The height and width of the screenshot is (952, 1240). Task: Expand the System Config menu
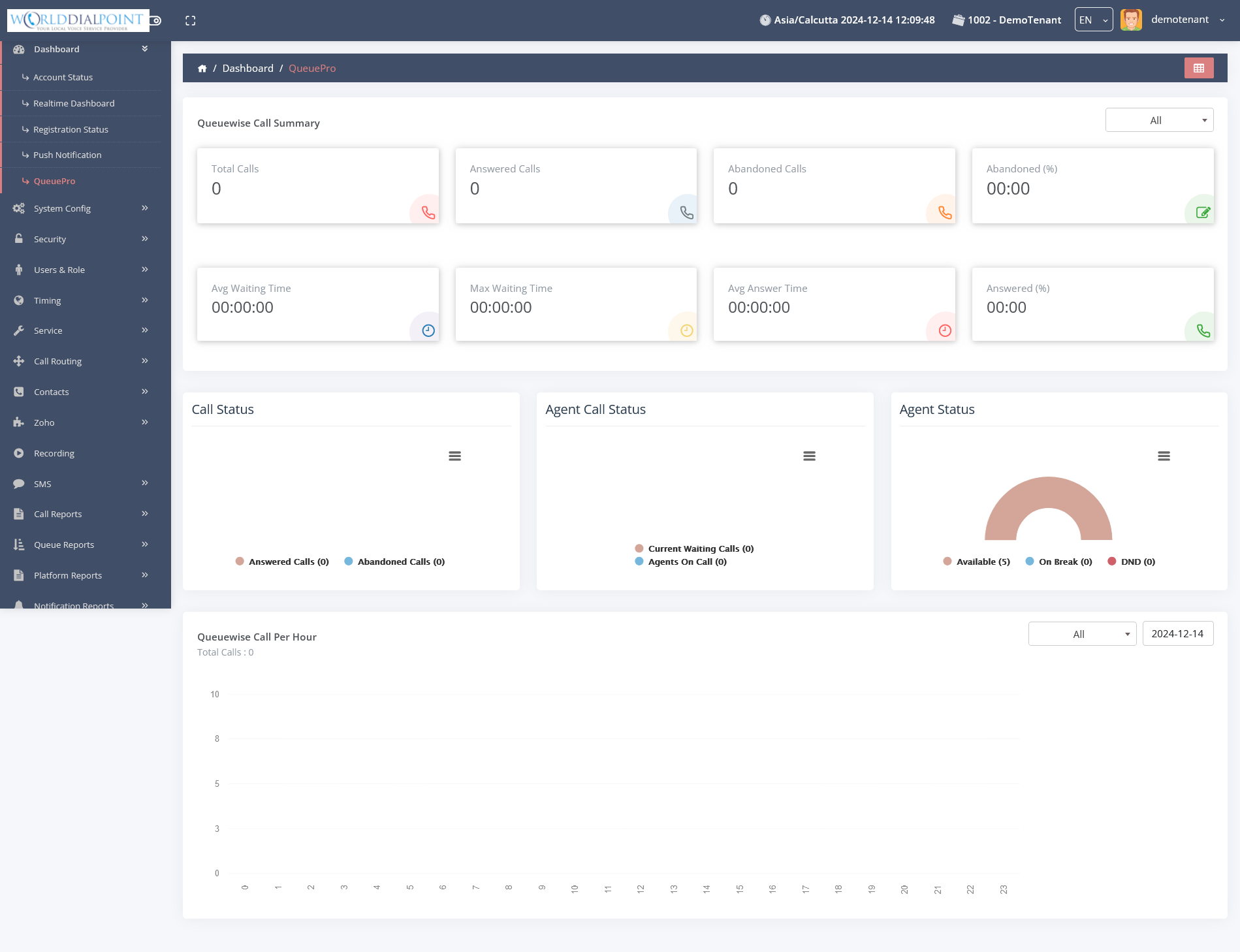point(62,208)
